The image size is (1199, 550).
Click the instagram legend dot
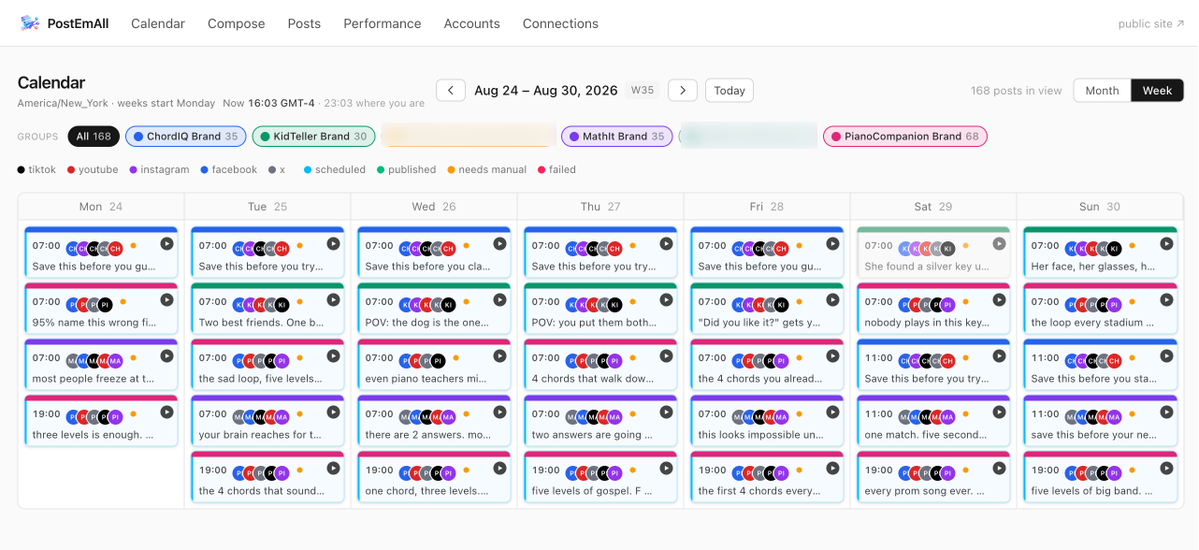tap(133, 170)
